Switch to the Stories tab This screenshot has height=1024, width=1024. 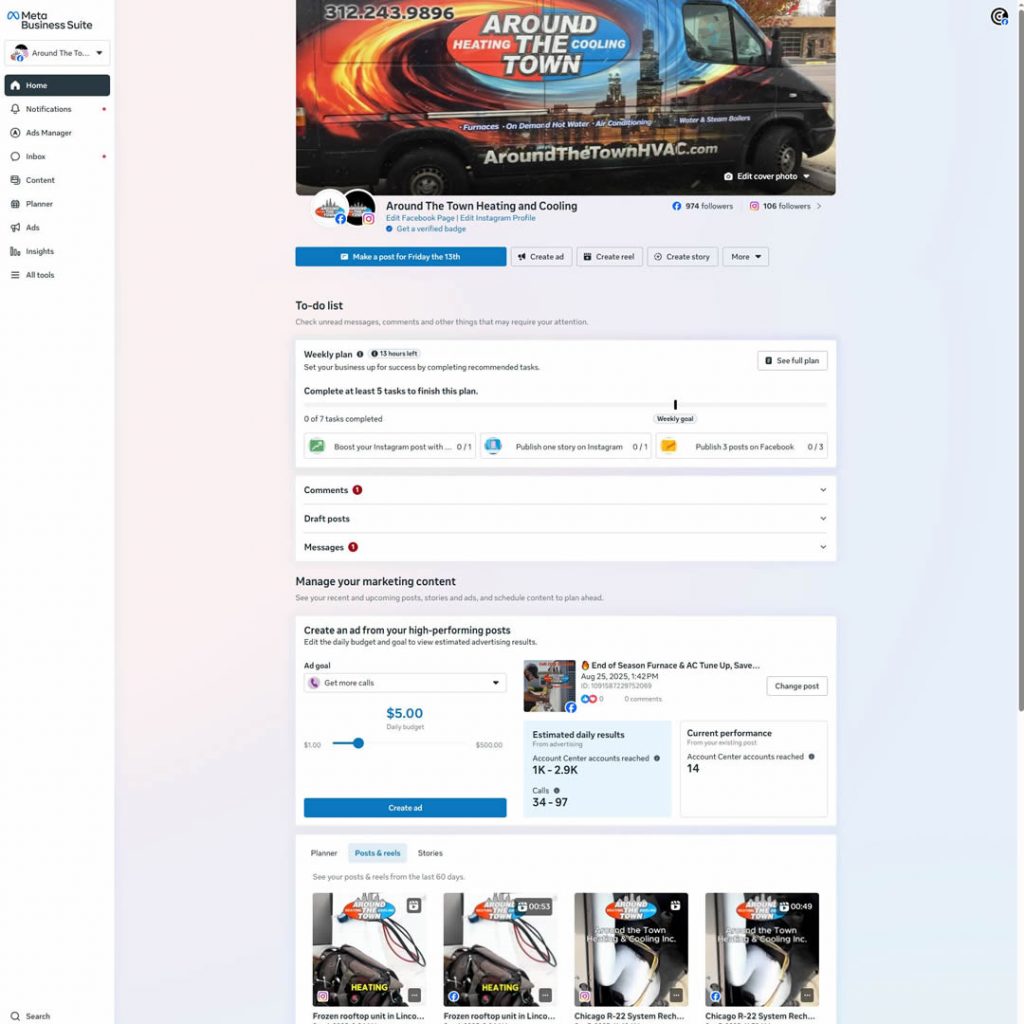430,853
